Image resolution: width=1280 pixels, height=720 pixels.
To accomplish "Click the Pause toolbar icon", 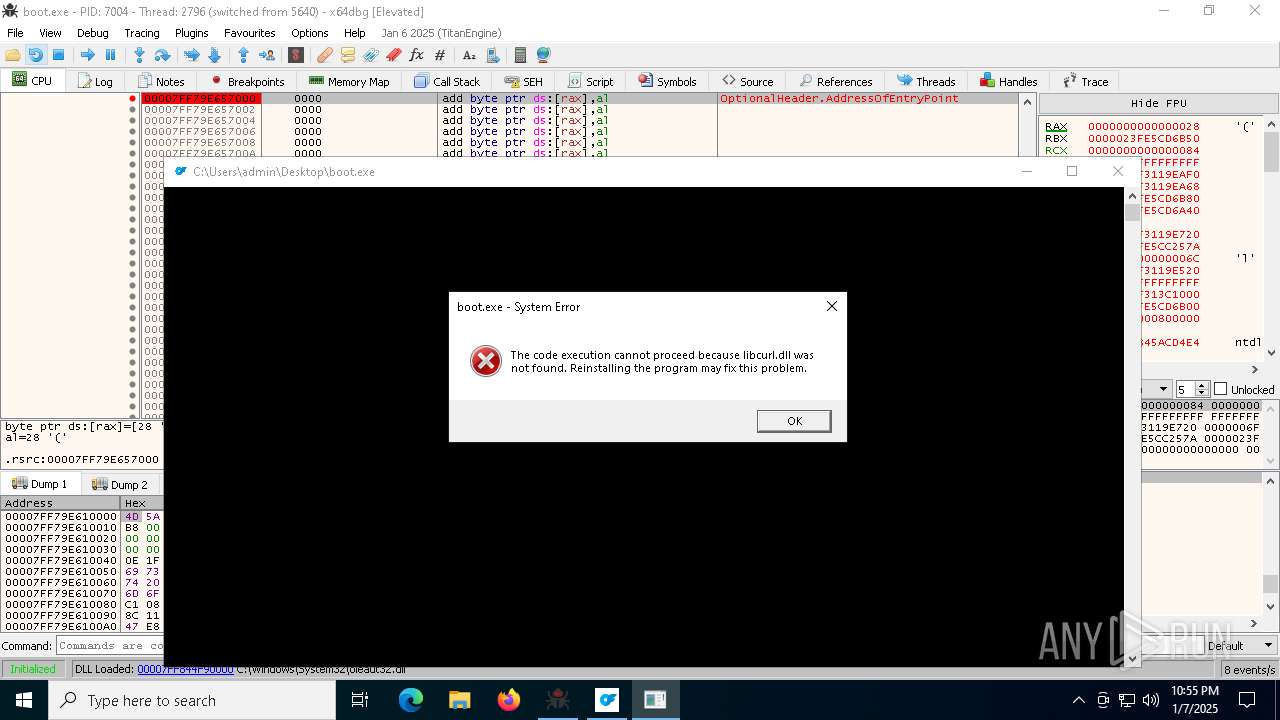I will [110, 55].
